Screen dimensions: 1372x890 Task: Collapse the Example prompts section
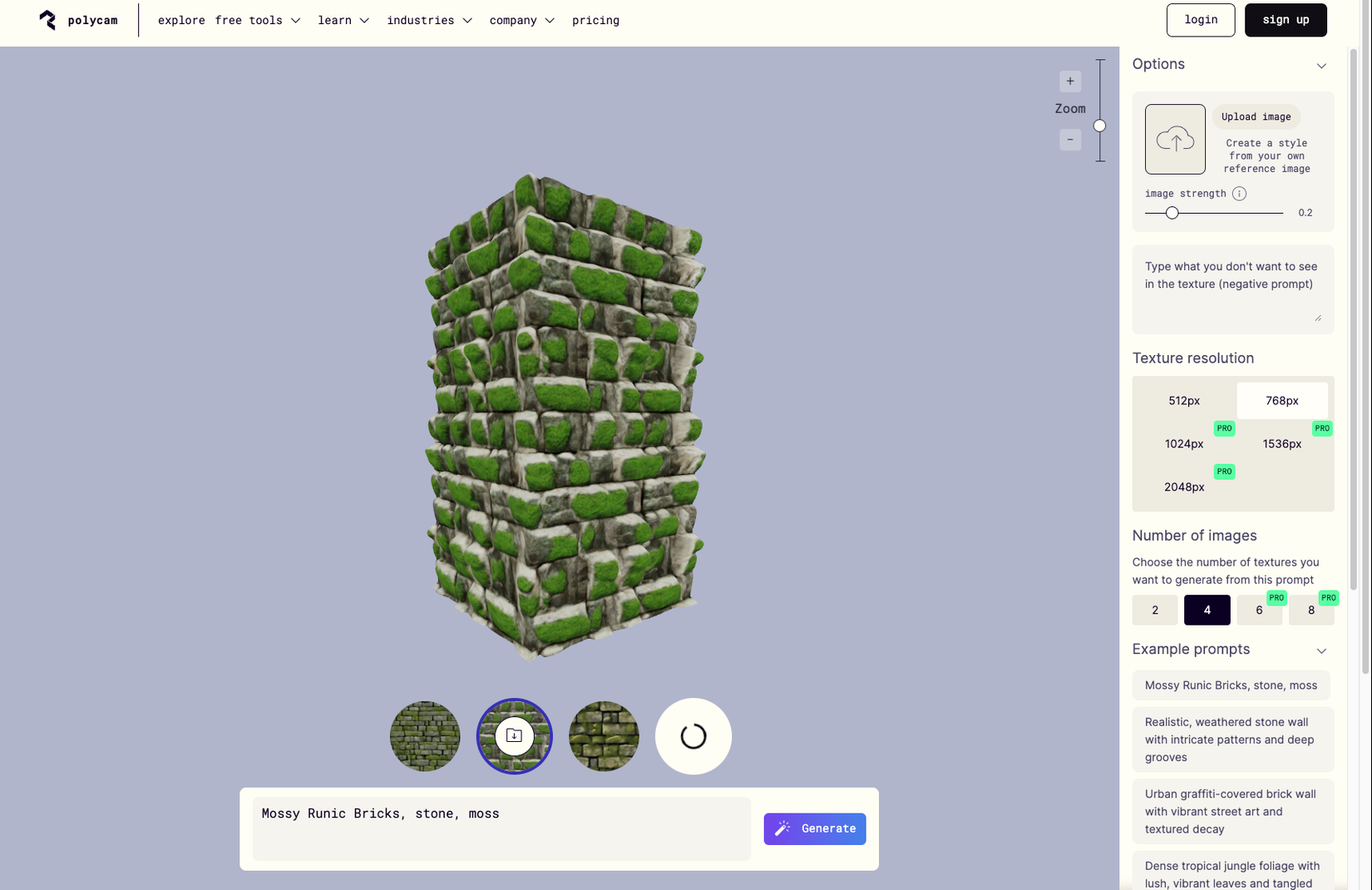[1321, 650]
